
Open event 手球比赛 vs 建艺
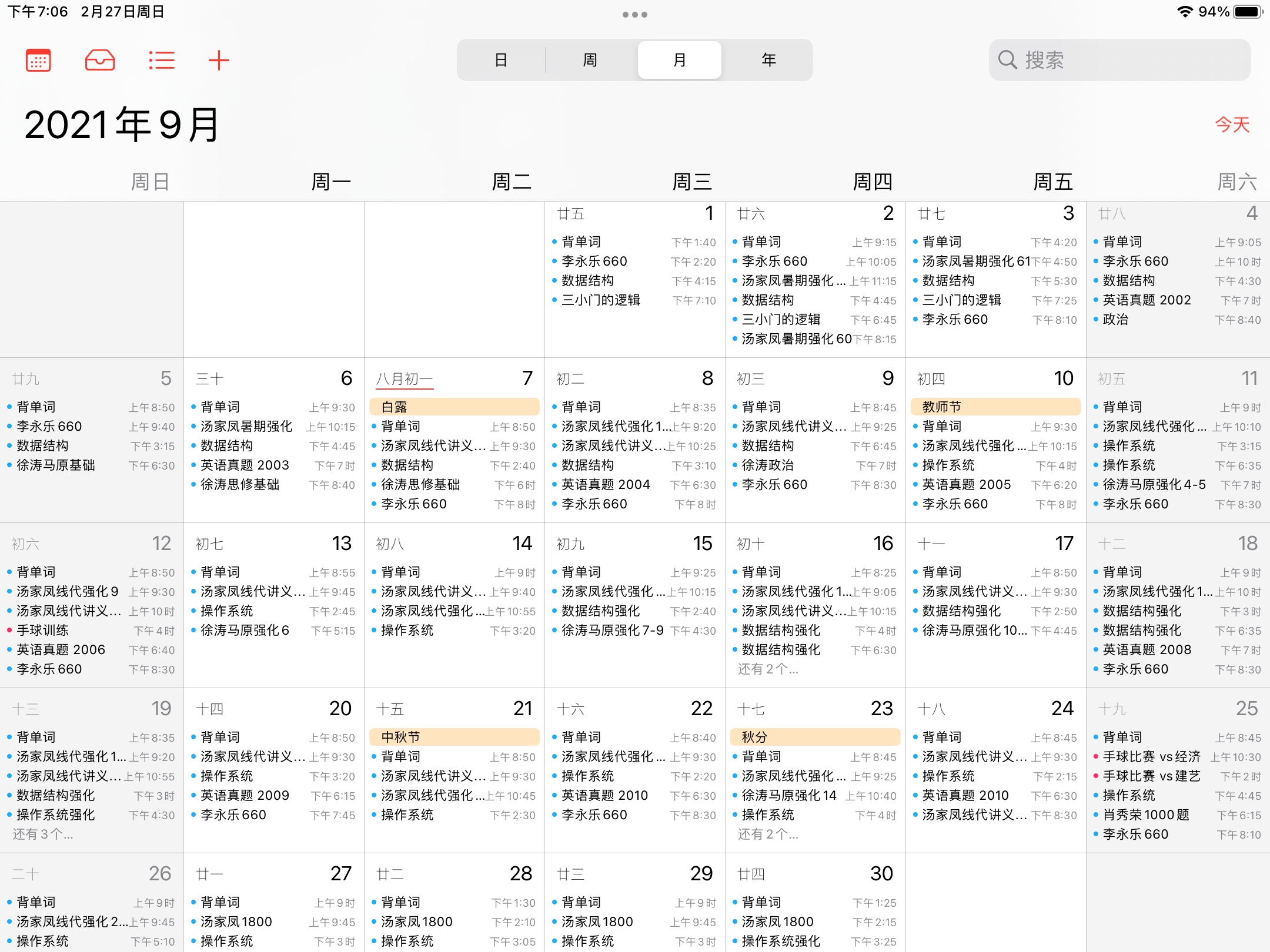pyautogui.click(x=1178, y=776)
